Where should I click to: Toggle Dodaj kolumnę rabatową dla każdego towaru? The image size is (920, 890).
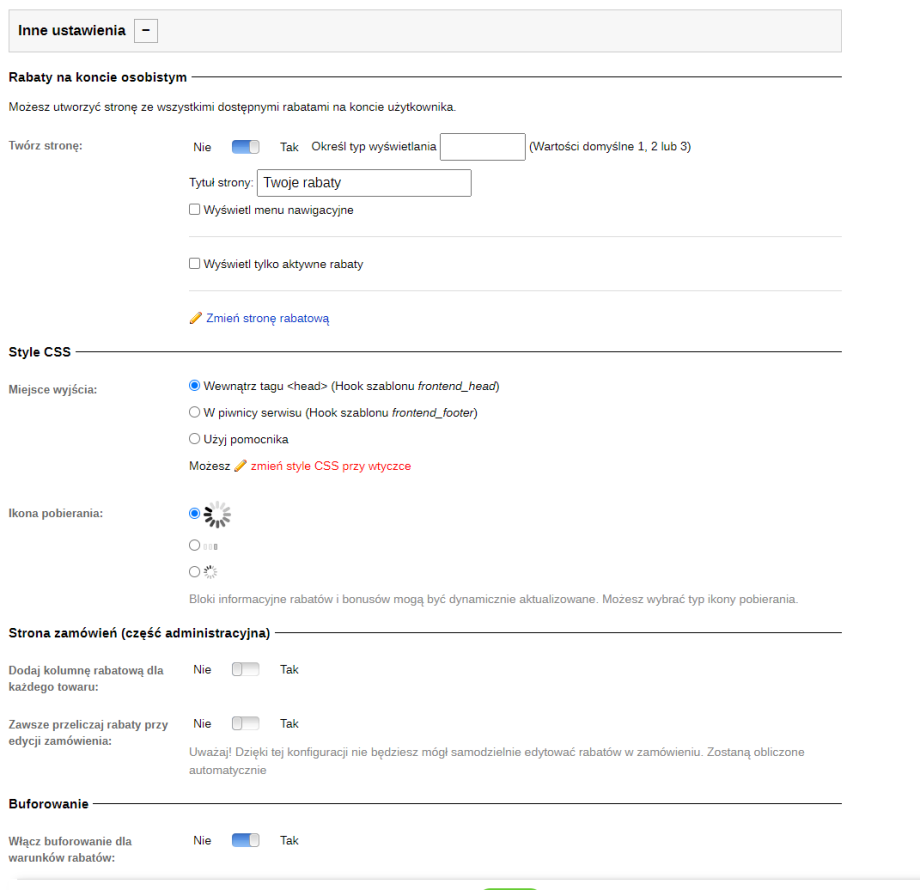coord(245,670)
